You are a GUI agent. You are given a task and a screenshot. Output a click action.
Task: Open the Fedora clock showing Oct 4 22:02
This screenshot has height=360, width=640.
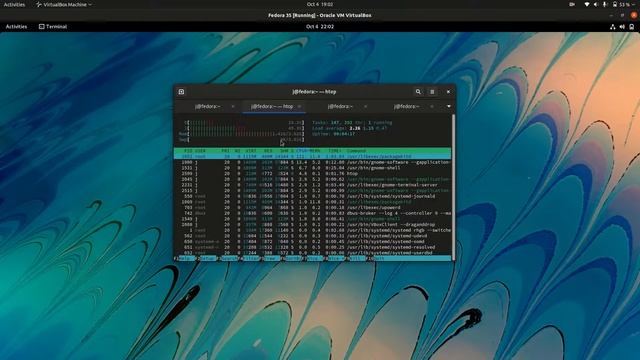tap(320, 27)
